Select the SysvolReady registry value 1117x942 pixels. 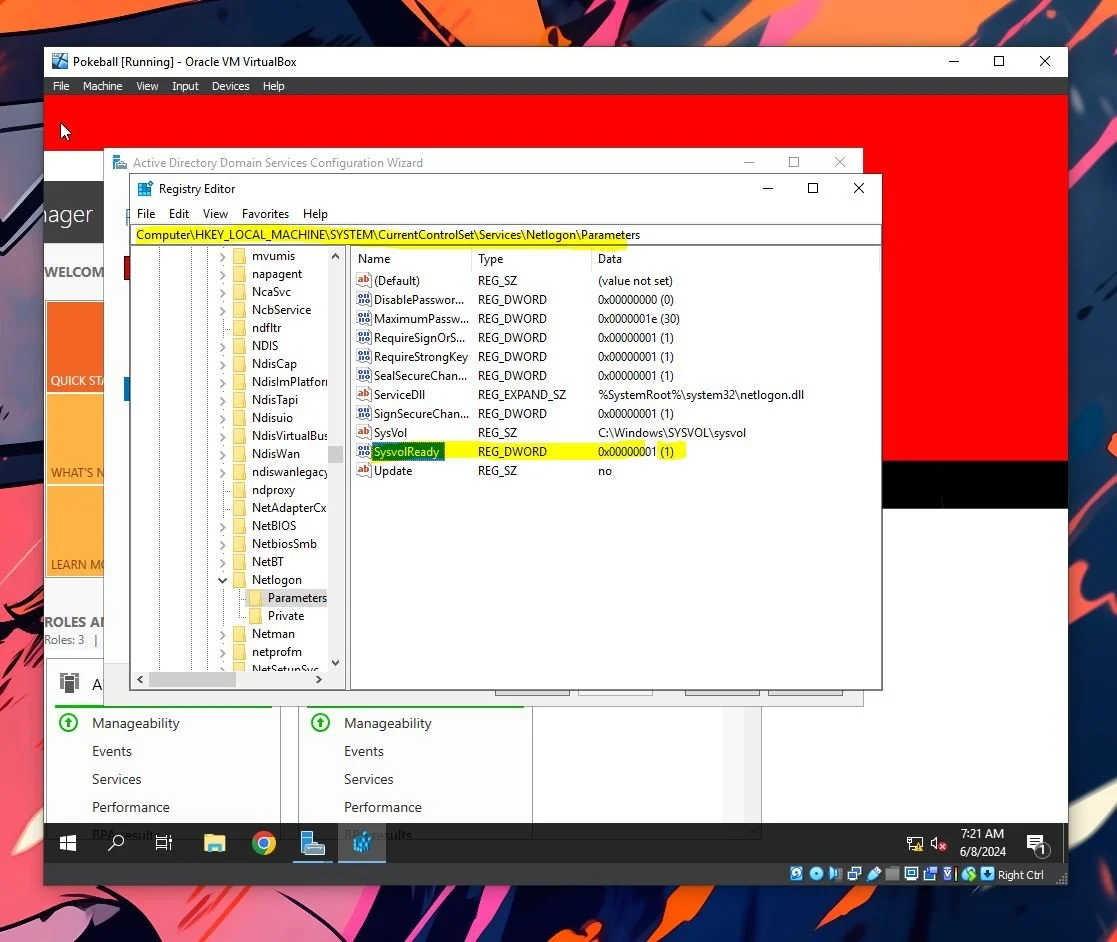coord(407,452)
